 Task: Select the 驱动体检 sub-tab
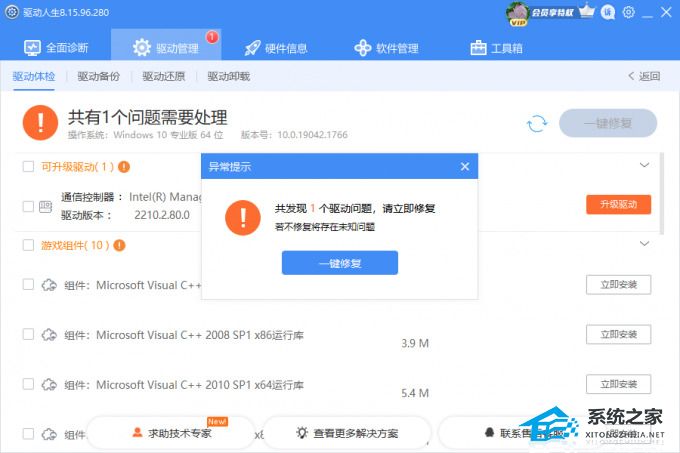[x=34, y=77]
